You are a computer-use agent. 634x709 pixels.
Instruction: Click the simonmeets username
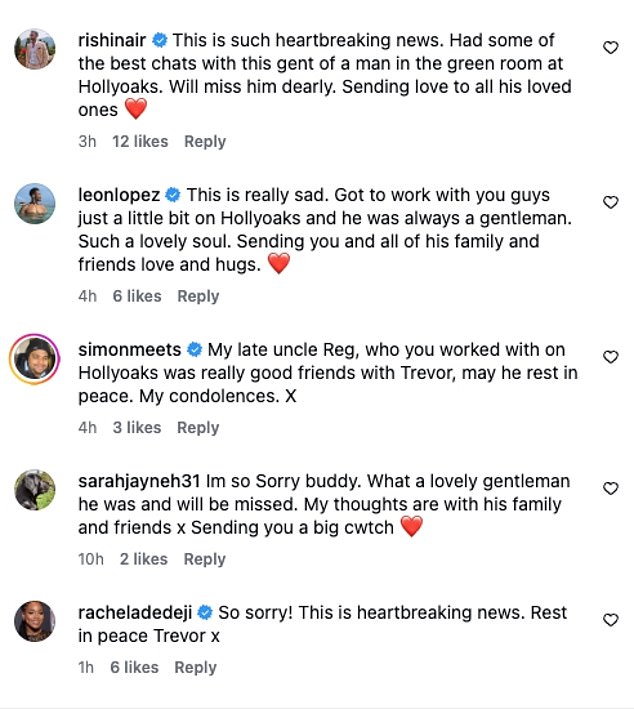coord(129,350)
